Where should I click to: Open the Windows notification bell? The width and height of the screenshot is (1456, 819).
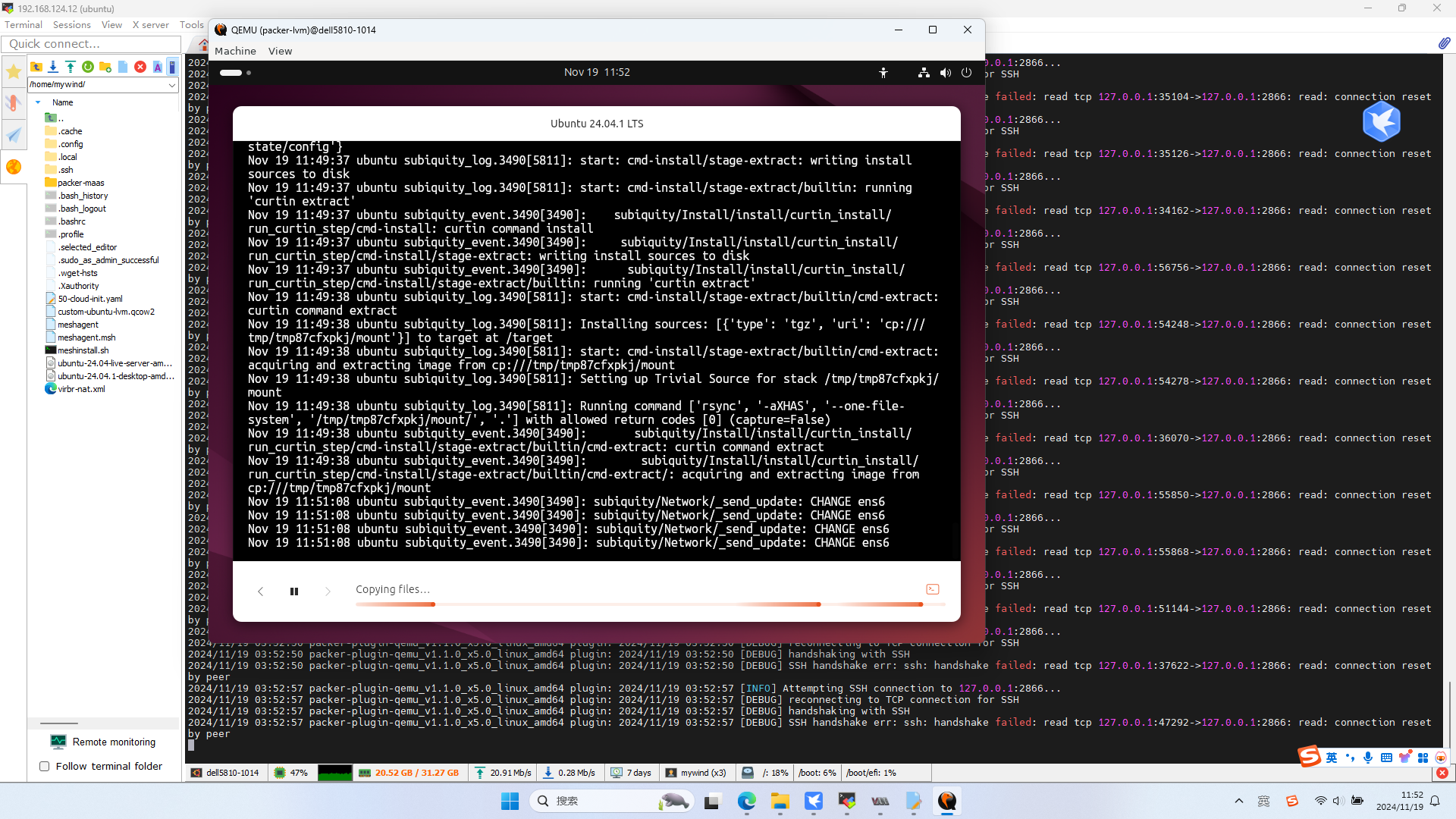(1435, 801)
